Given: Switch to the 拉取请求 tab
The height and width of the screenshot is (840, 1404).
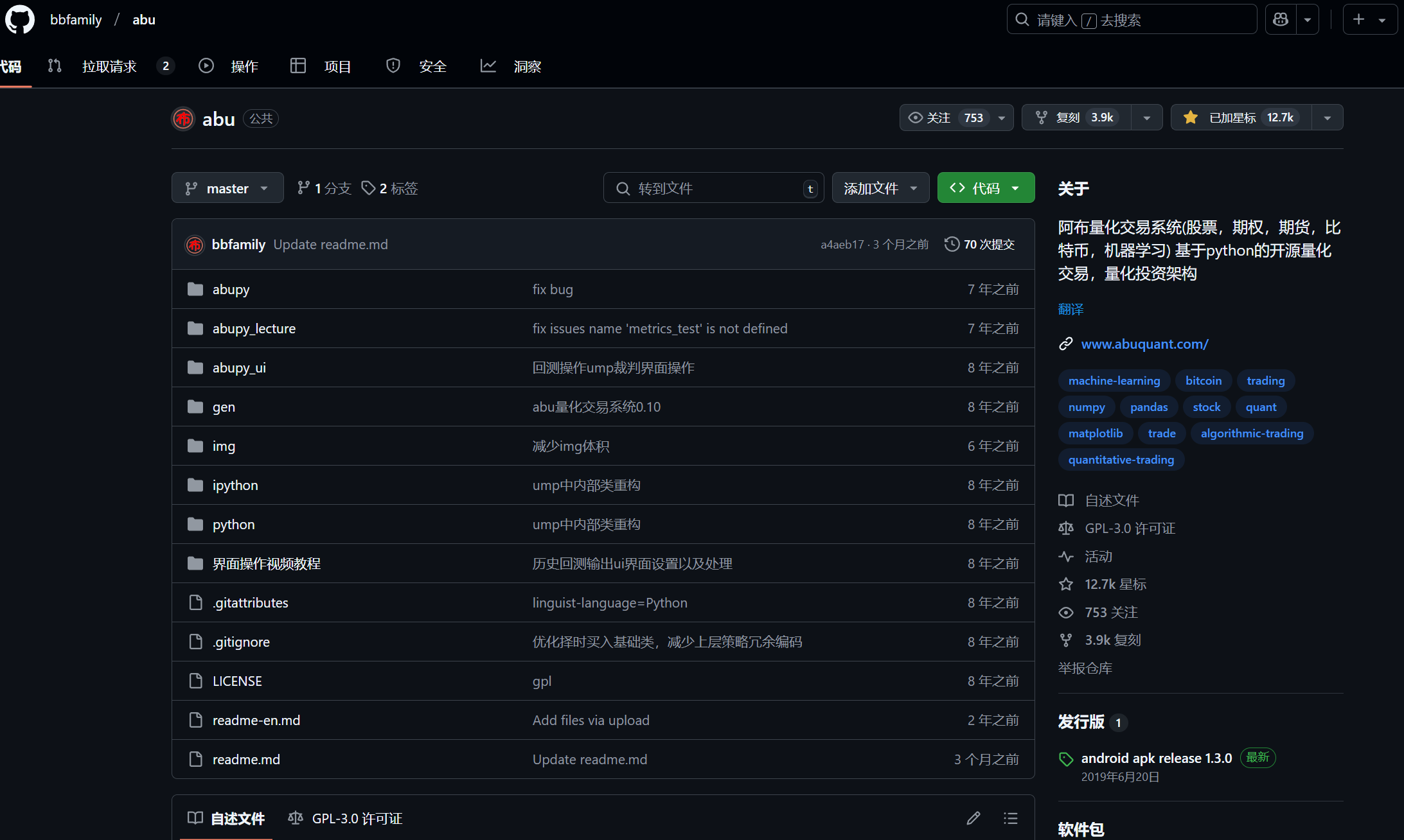Looking at the screenshot, I should (x=109, y=66).
